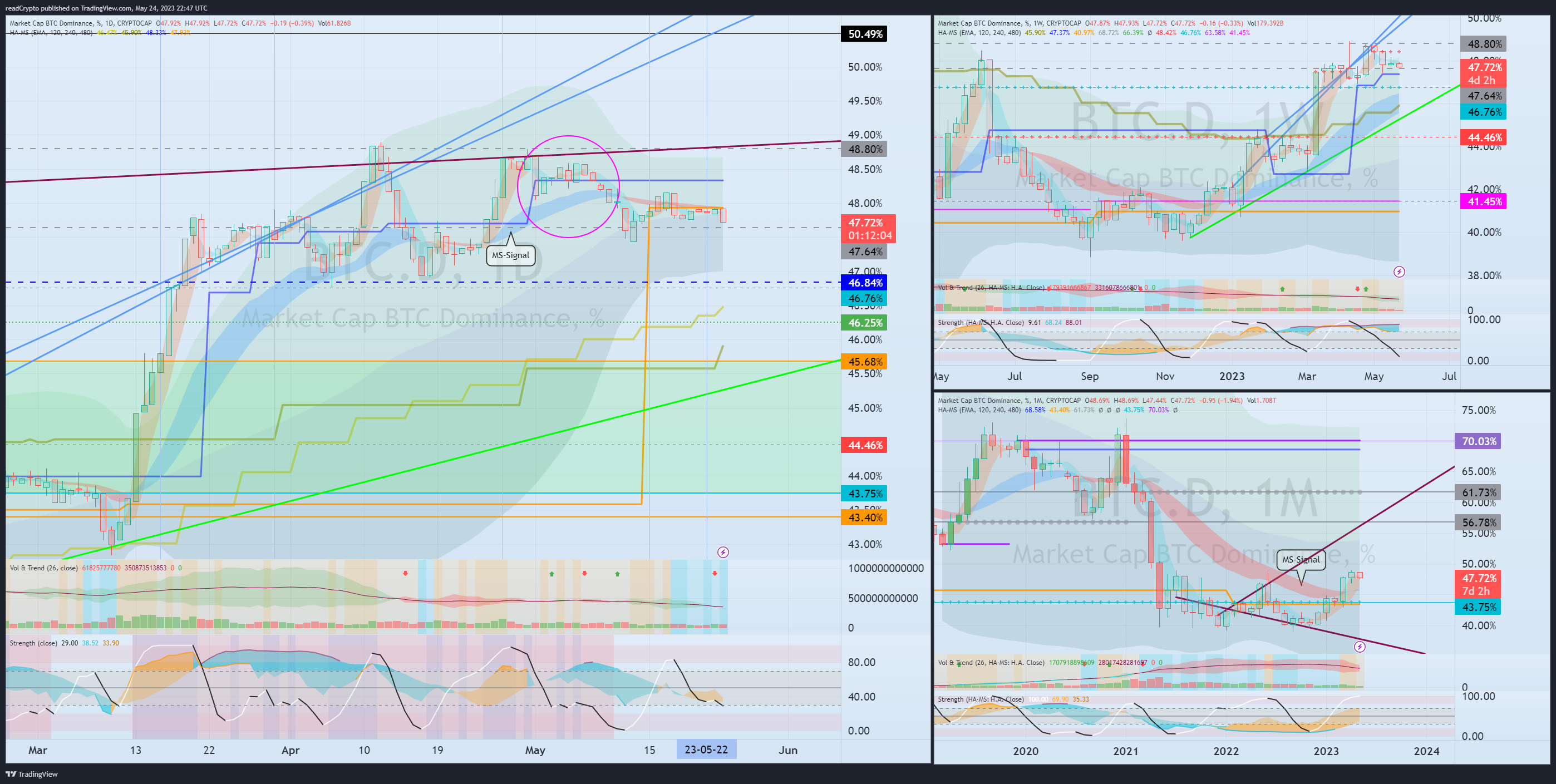Click the Jun label on the daily time axis
Screen dimensions: 1556x784
787,750
